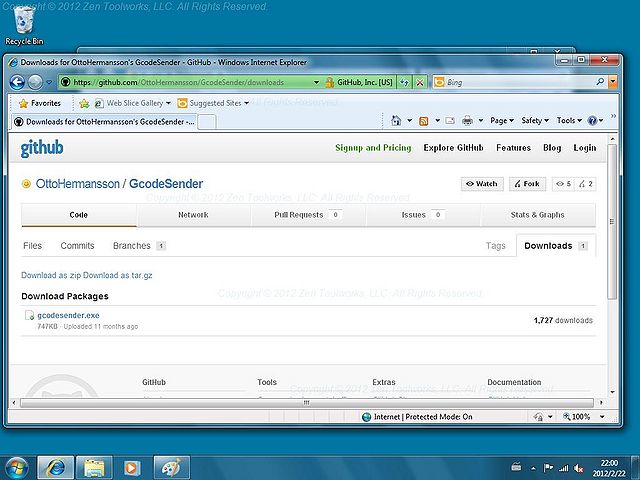Click the Login link

tap(584, 148)
